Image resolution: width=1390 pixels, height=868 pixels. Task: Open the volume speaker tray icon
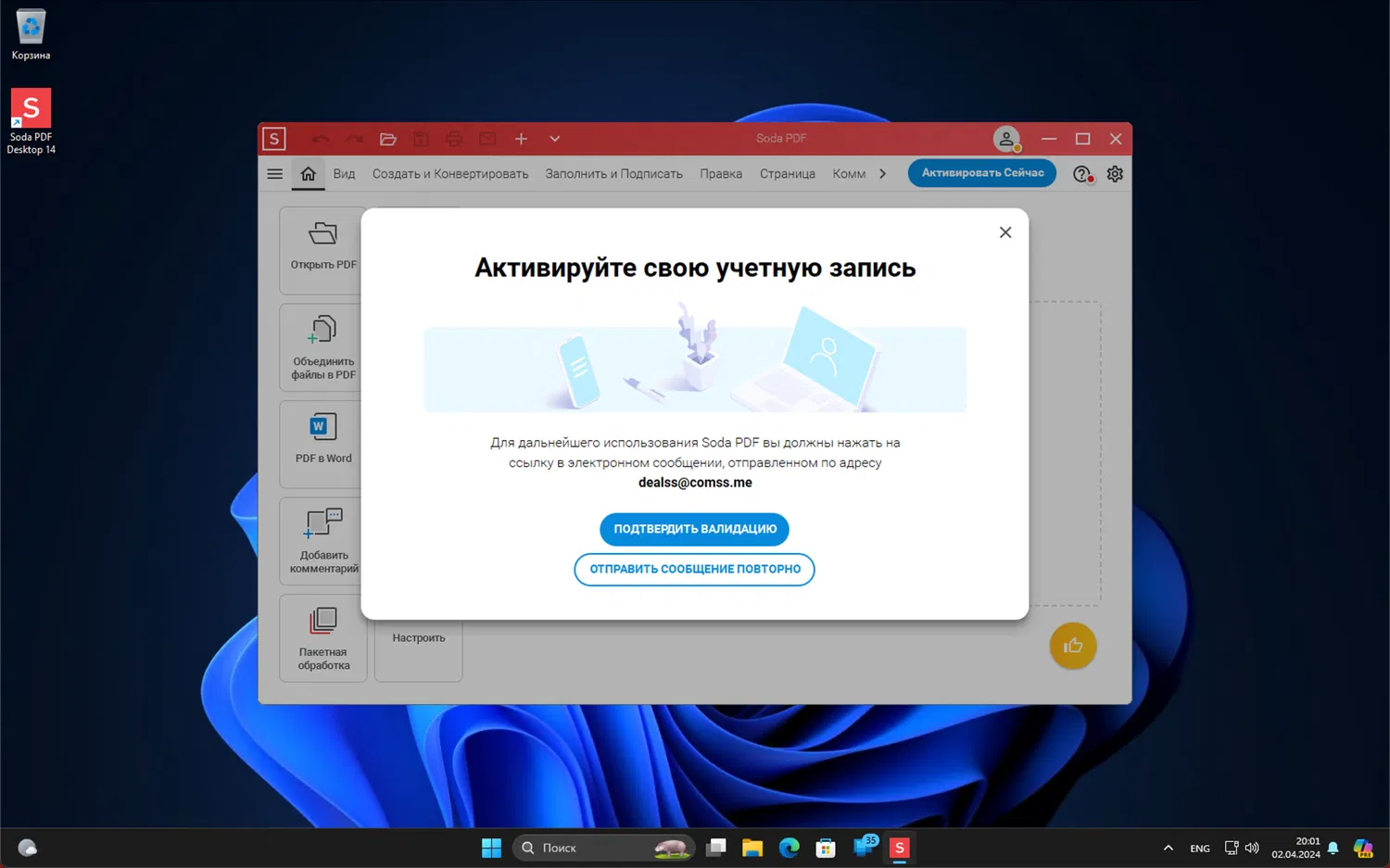click(x=1253, y=848)
